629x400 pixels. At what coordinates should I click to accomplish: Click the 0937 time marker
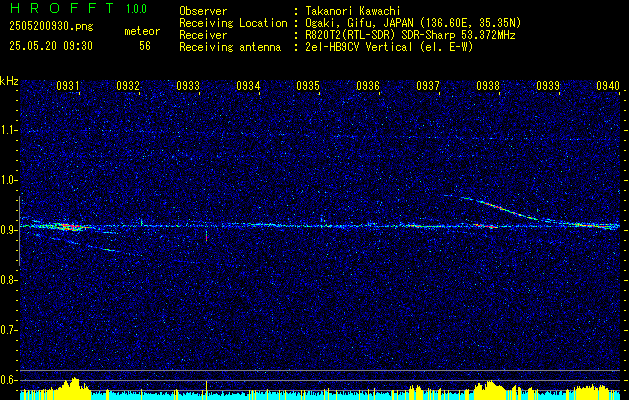click(x=428, y=85)
